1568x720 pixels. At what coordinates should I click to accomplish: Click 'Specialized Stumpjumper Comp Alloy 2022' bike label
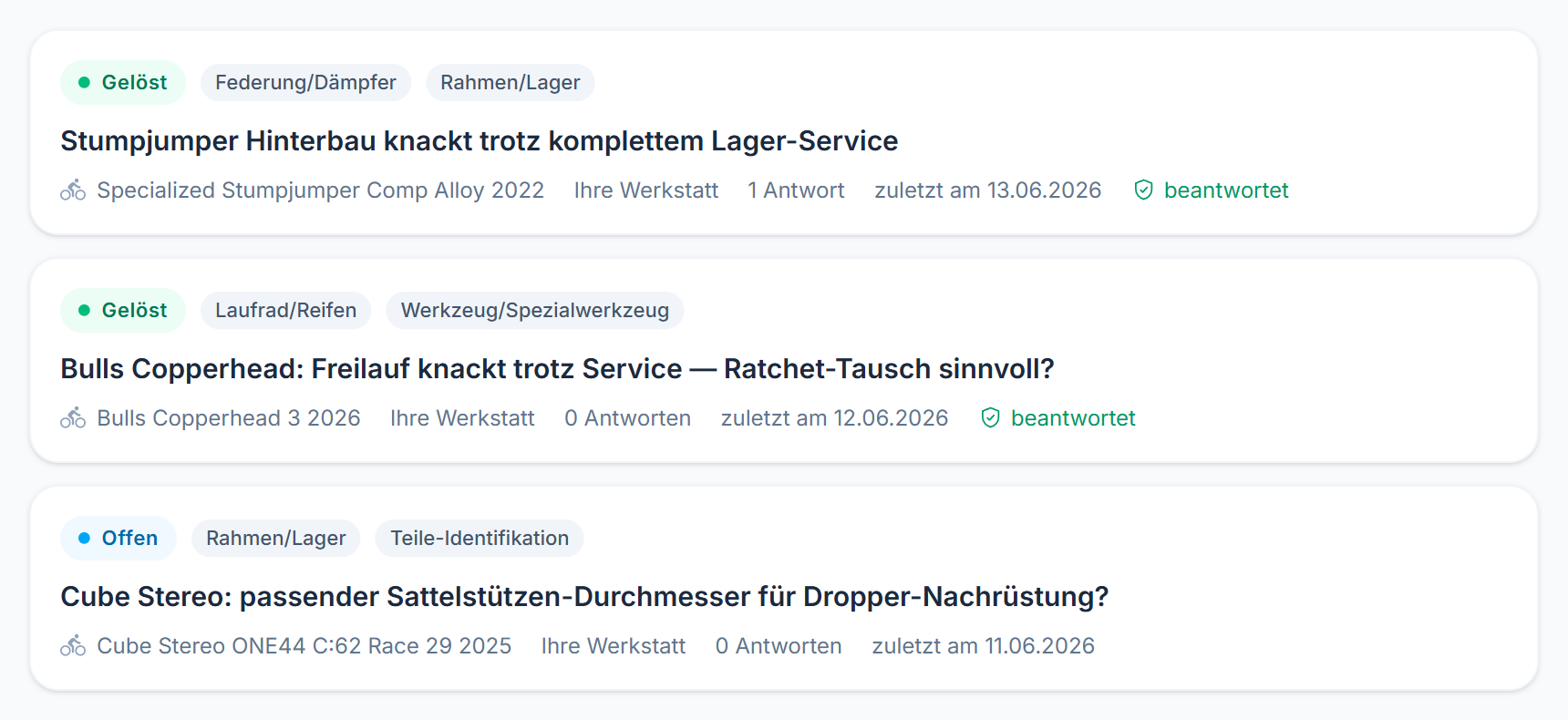pyautogui.click(x=320, y=190)
